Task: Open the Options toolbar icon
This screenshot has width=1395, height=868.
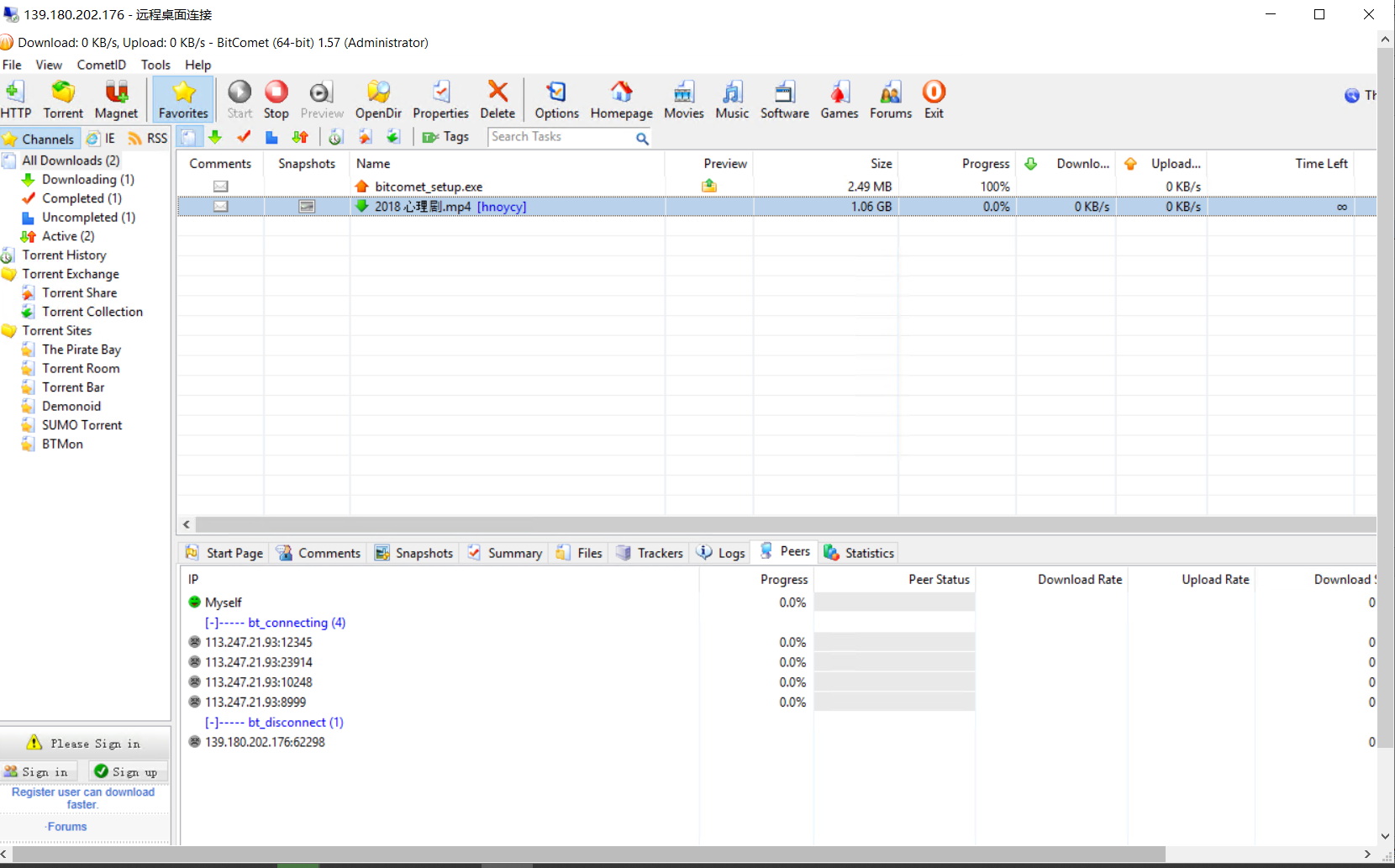Action: pyautogui.click(x=556, y=100)
